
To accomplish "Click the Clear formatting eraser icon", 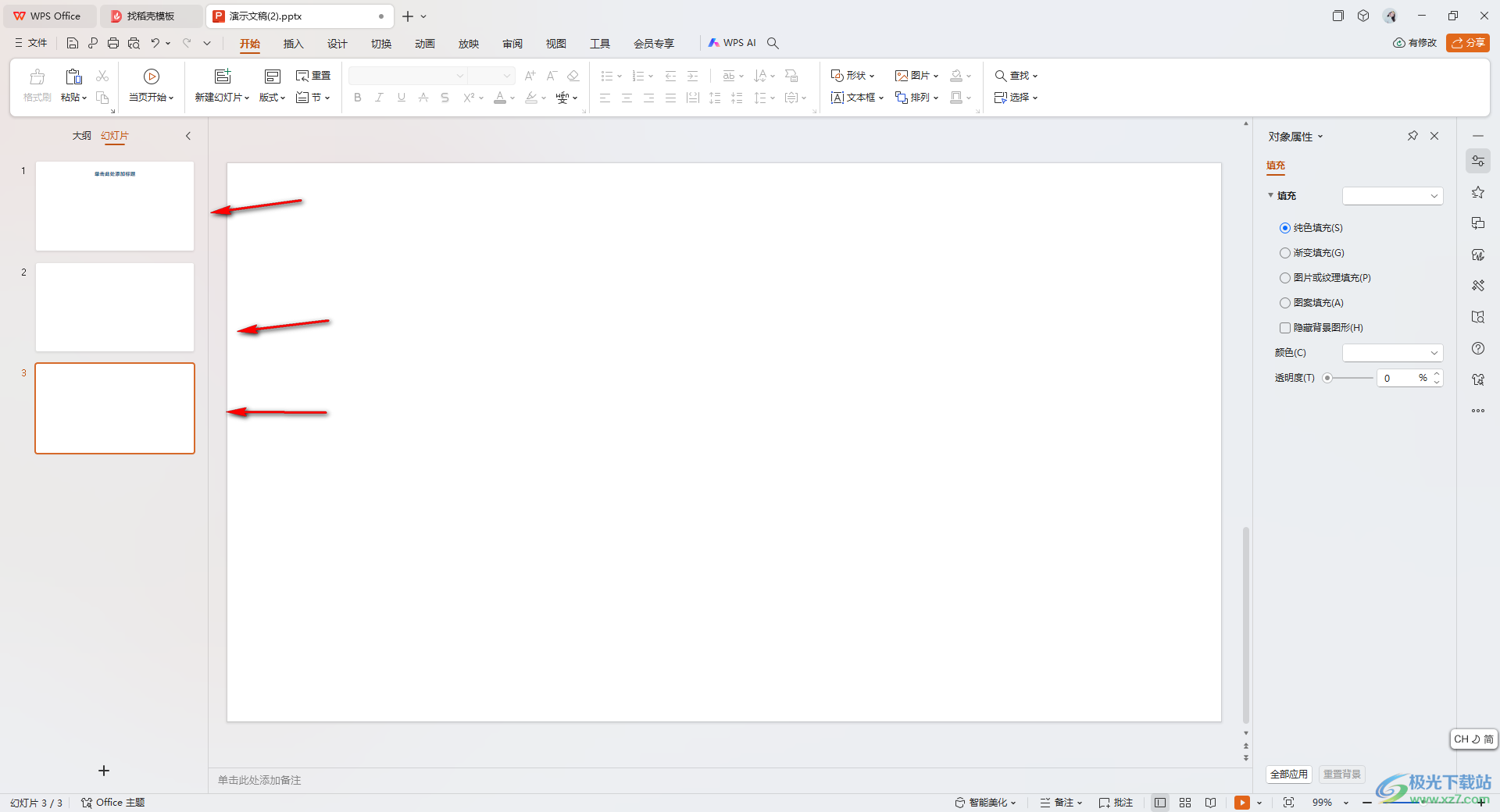I will pyautogui.click(x=573, y=76).
